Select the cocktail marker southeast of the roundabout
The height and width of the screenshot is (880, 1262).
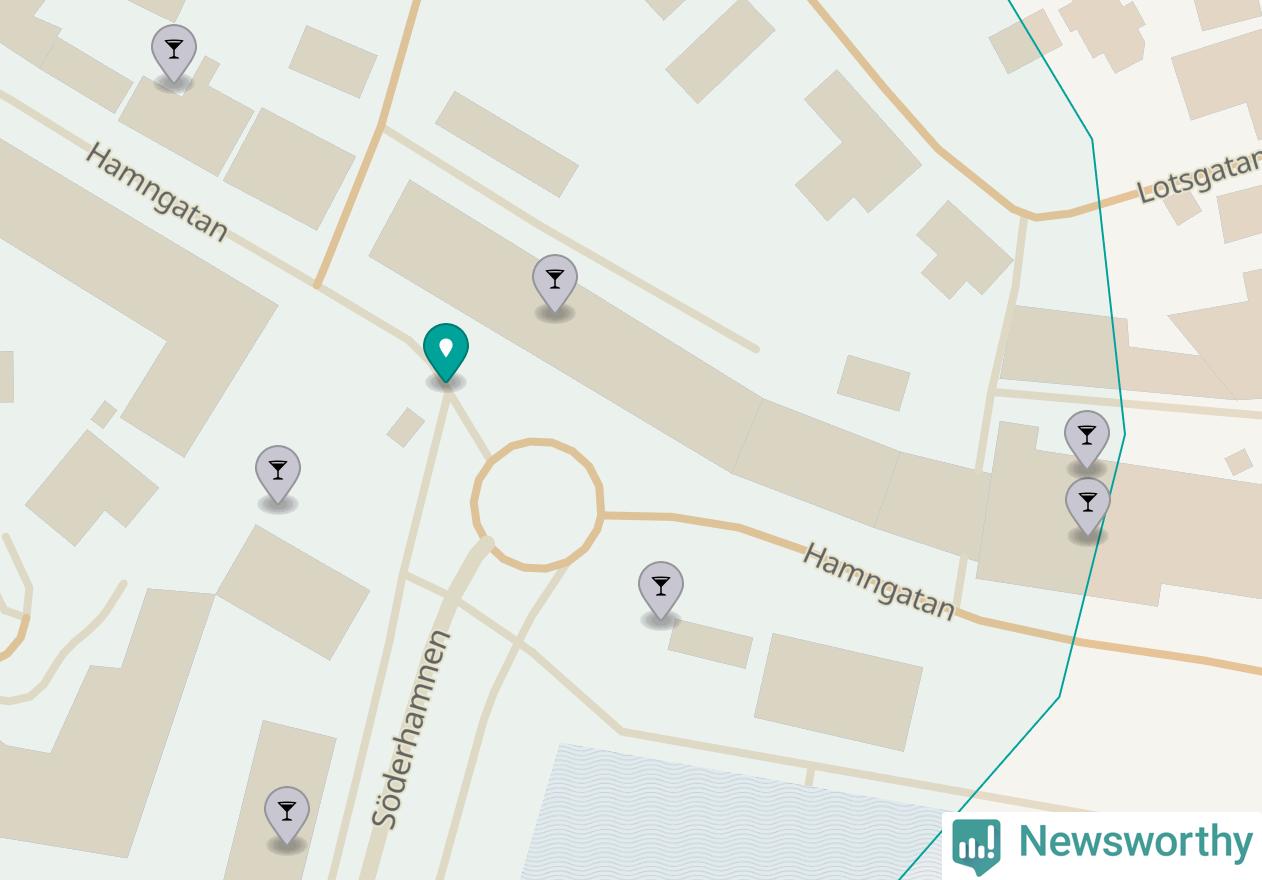661,592
